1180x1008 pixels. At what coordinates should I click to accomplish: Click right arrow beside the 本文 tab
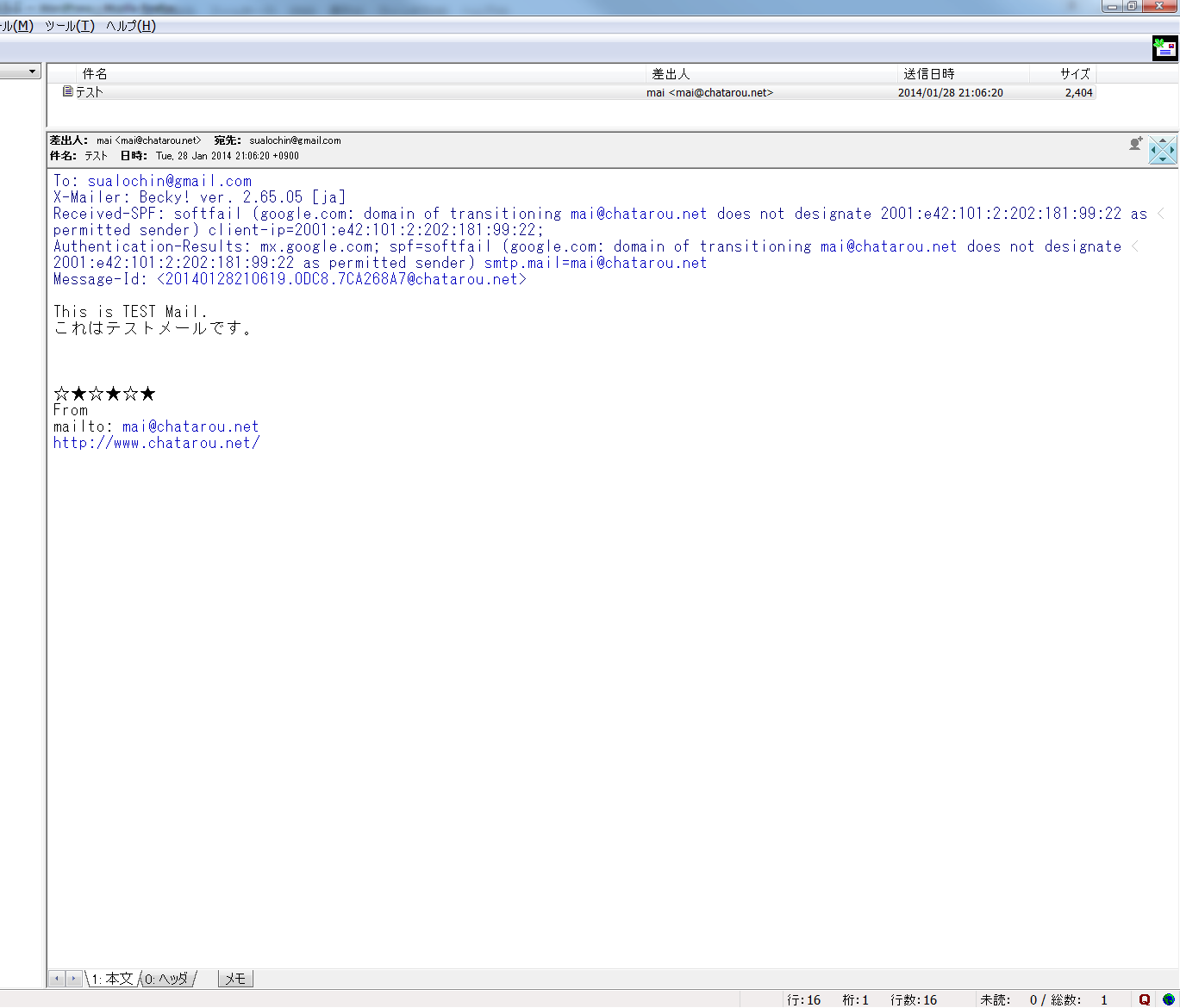74,979
